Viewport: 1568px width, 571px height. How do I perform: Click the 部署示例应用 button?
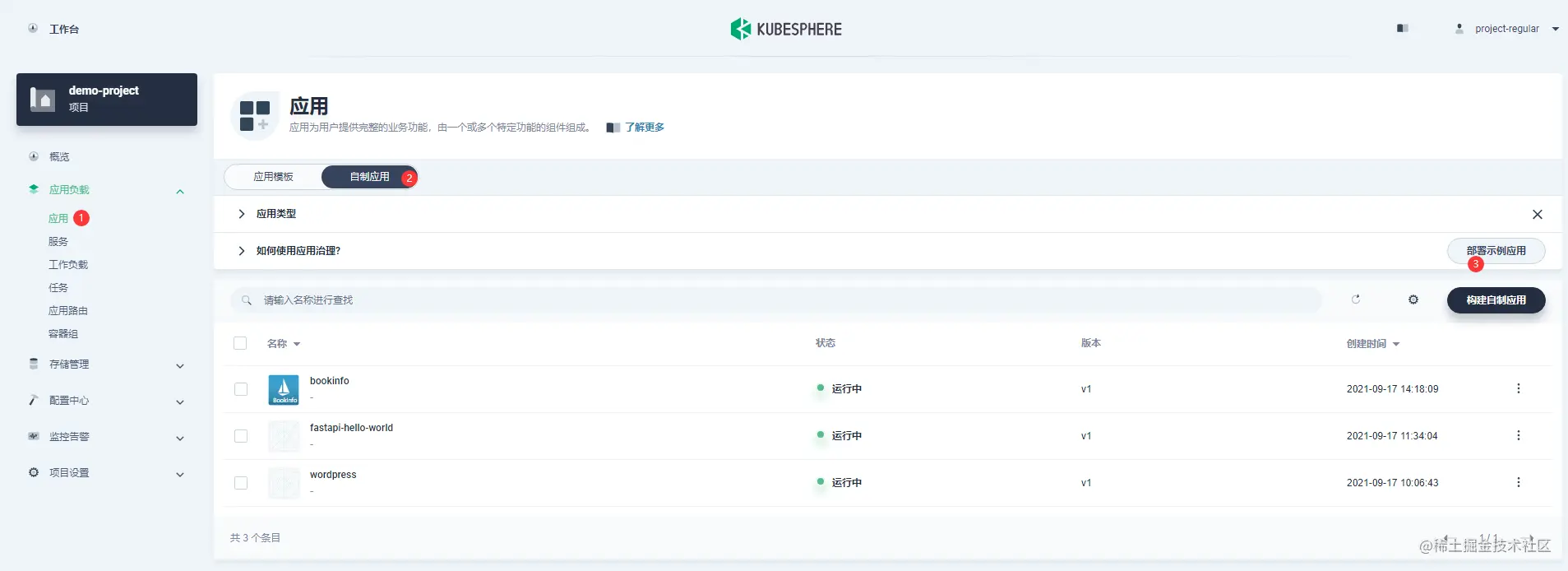tap(1496, 251)
